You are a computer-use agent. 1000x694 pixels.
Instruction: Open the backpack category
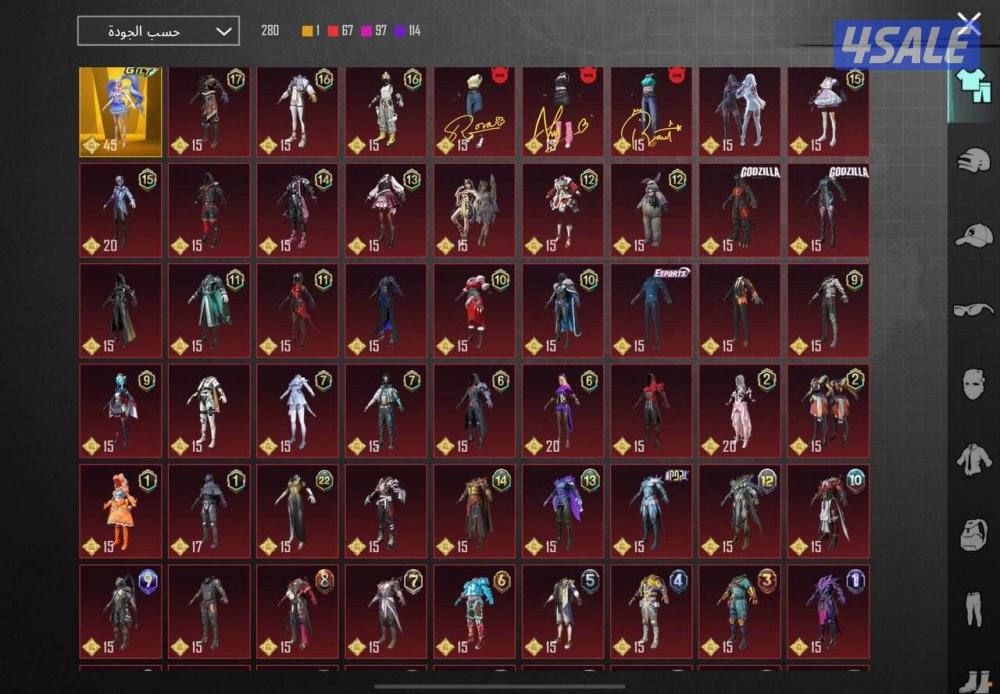pyautogui.click(x=971, y=534)
